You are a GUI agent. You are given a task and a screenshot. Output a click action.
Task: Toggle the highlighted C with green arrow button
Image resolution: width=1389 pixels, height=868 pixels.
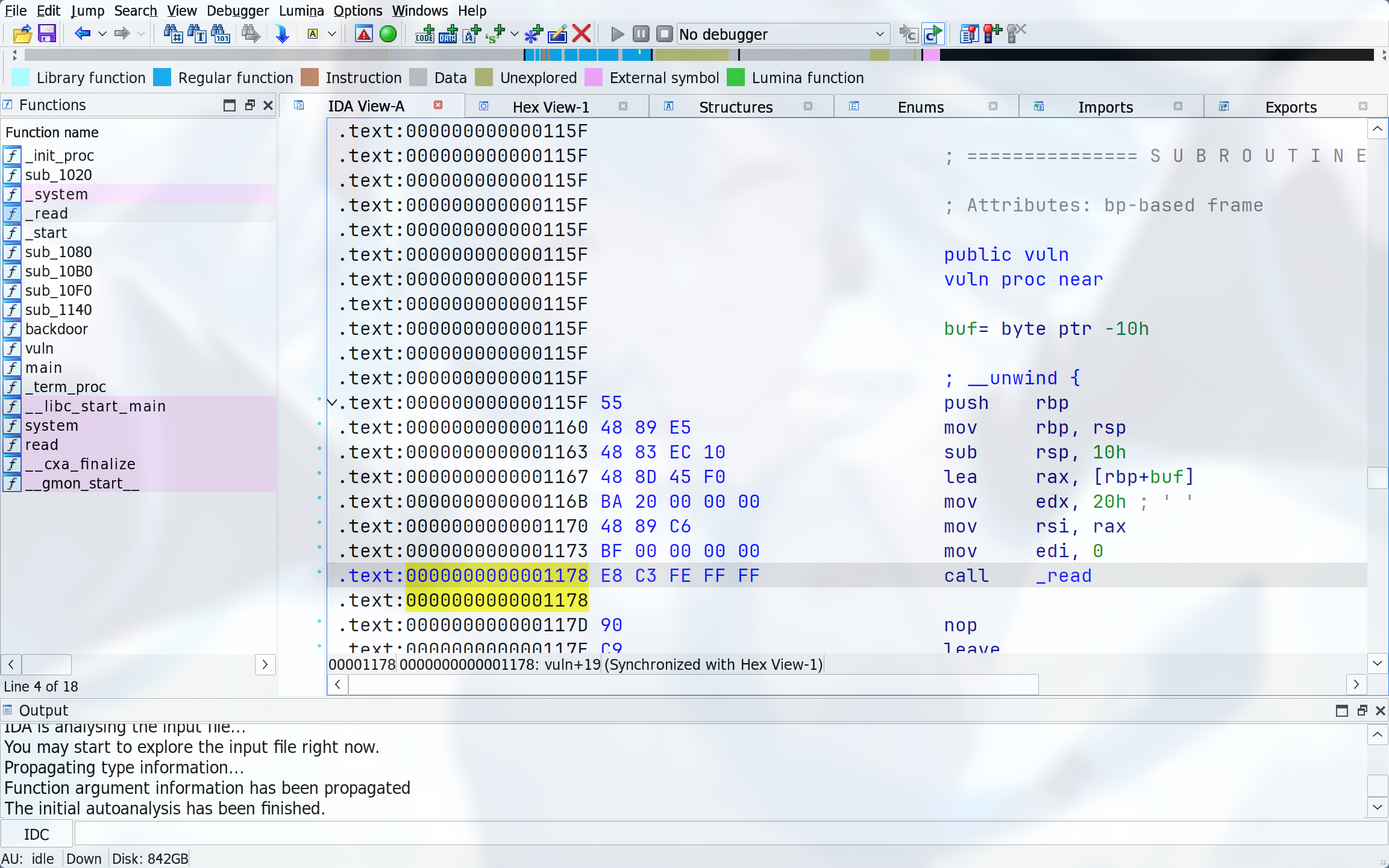pos(932,34)
